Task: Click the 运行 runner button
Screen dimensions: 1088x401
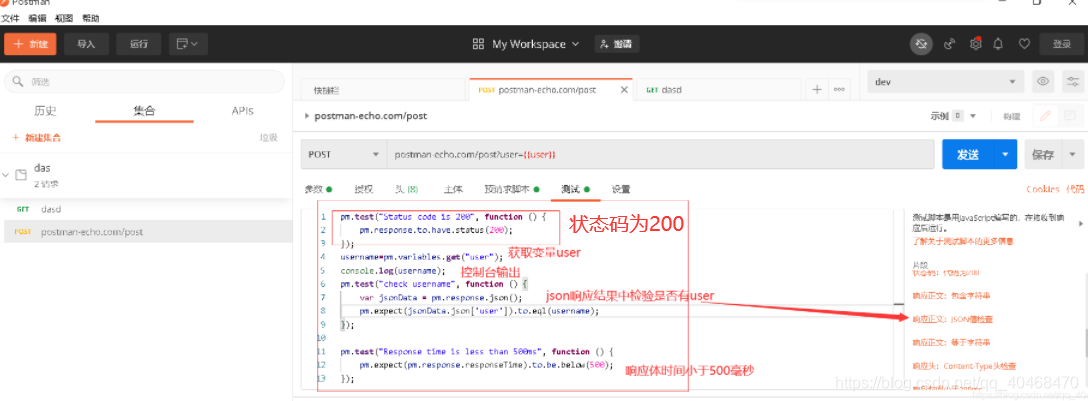Action: point(139,44)
